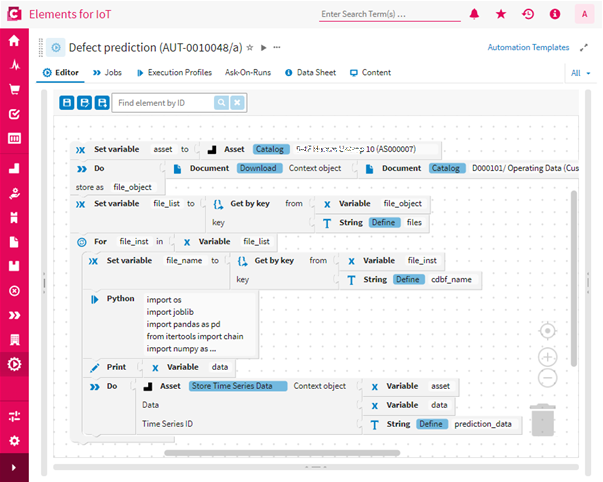Open the history clock icon
The image size is (603, 482).
tap(528, 14)
